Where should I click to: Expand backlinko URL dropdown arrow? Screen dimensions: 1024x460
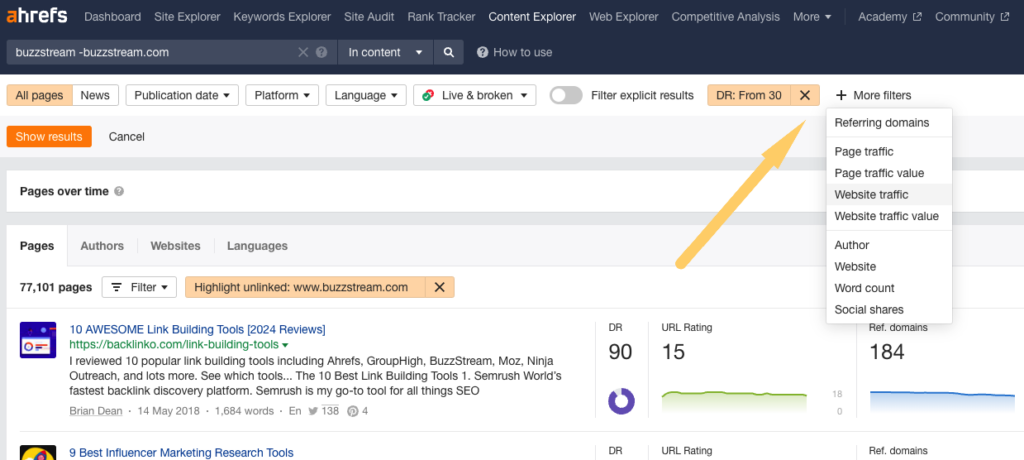tap(285, 345)
